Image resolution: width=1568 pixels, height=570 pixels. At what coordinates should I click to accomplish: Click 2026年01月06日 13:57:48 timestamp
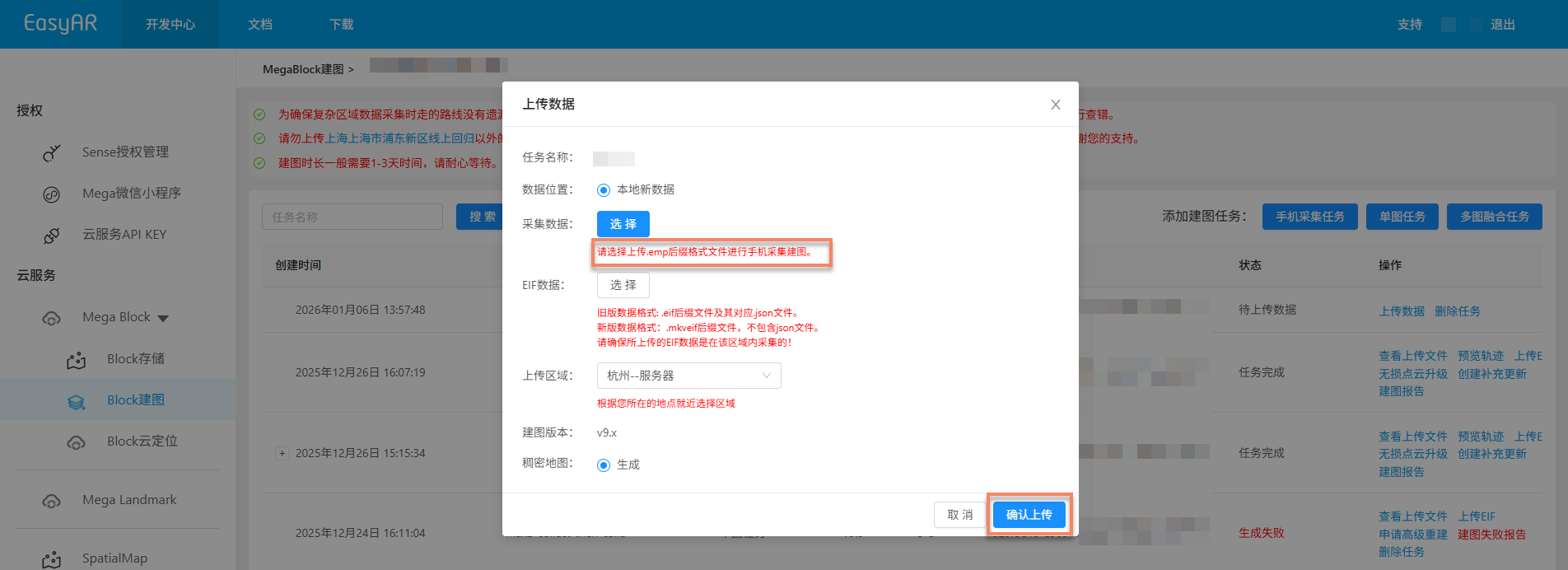click(x=361, y=310)
